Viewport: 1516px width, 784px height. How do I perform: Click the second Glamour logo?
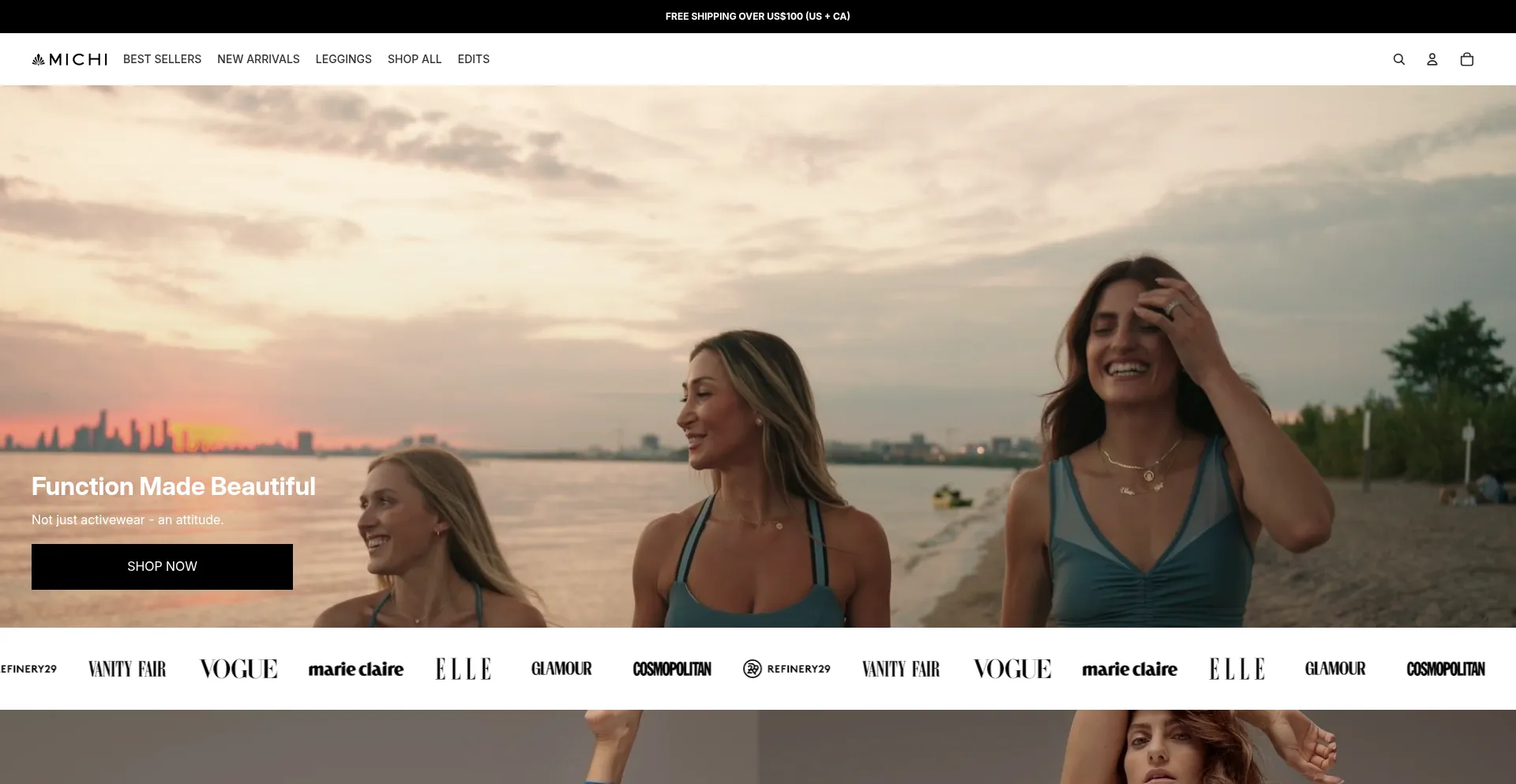click(1335, 669)
